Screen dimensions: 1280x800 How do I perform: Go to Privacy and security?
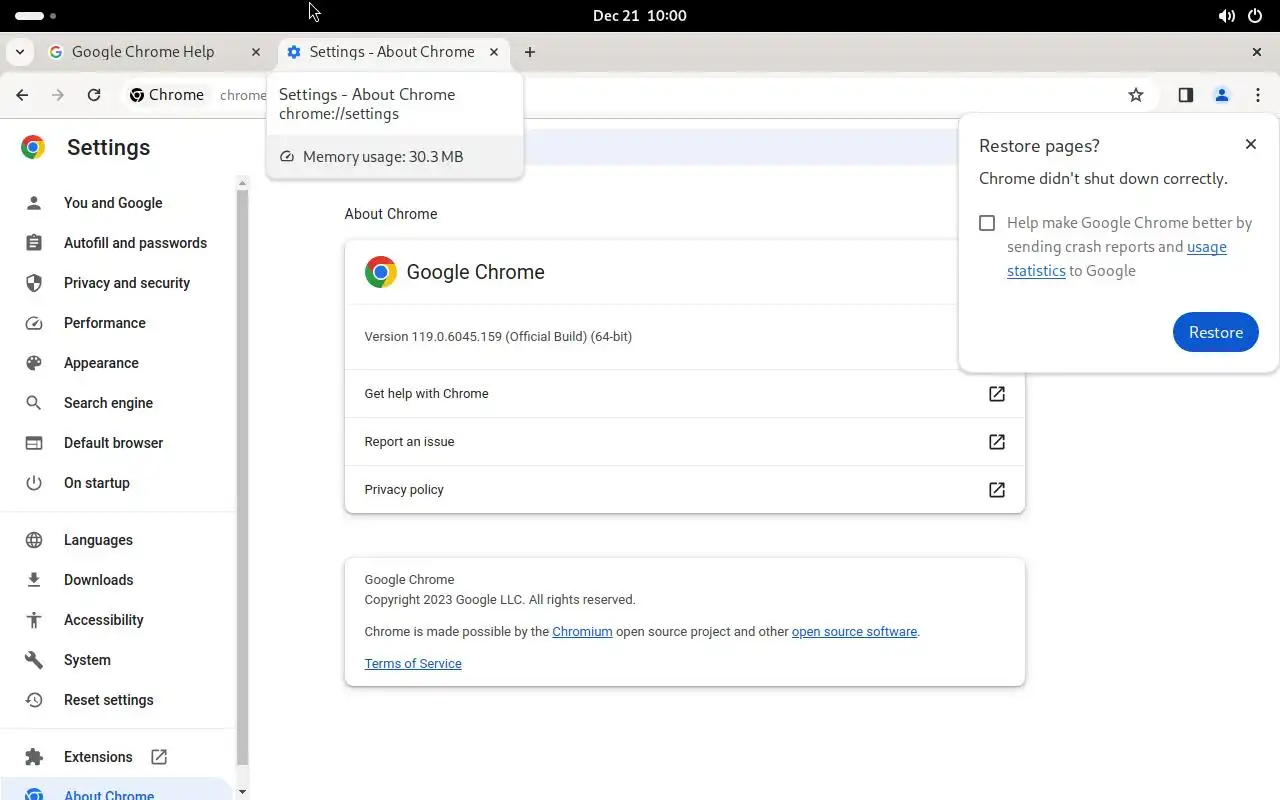[x=118, y=283]
